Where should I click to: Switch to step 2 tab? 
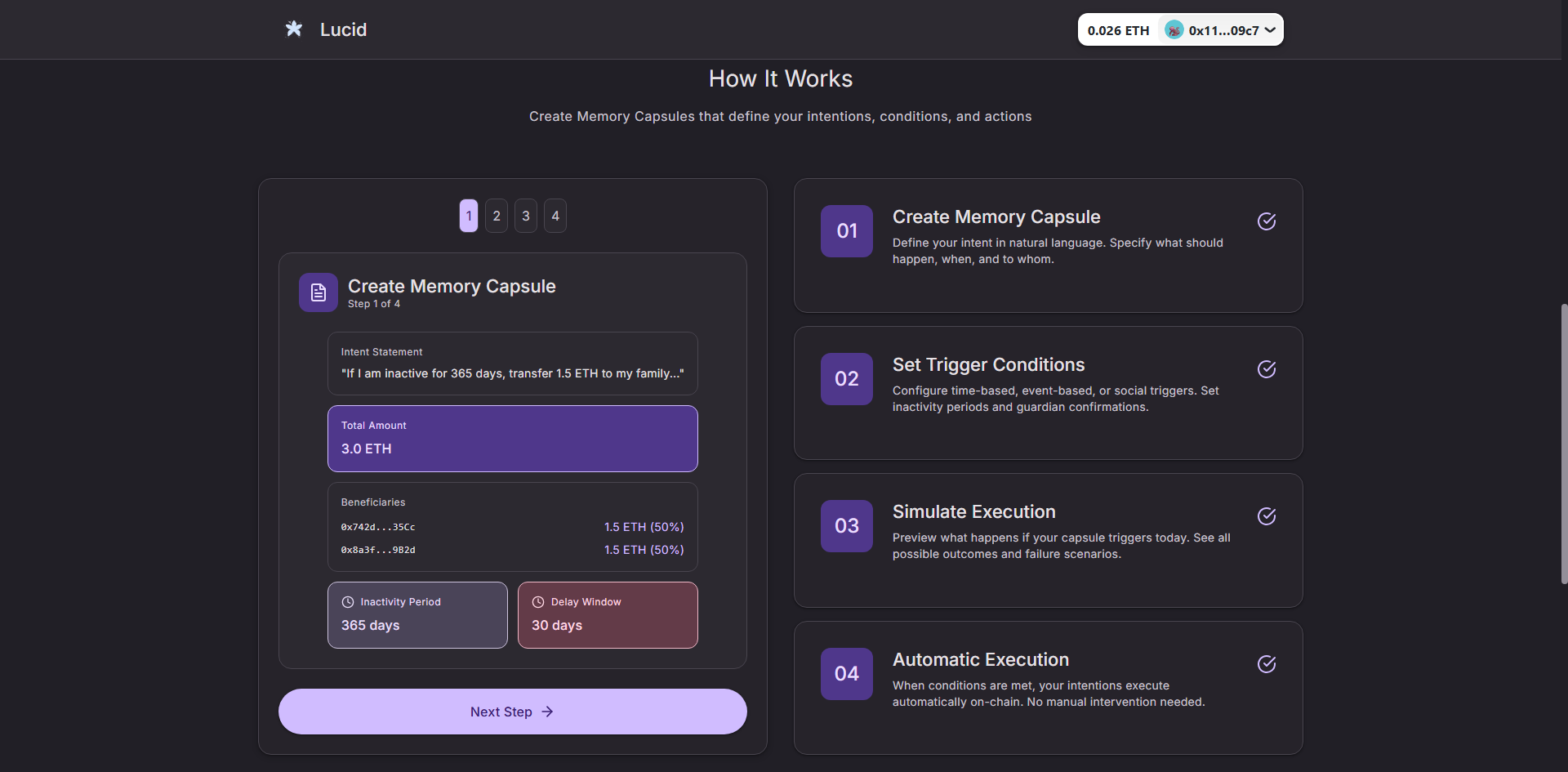pyautogui.click(x=497, y=216)
